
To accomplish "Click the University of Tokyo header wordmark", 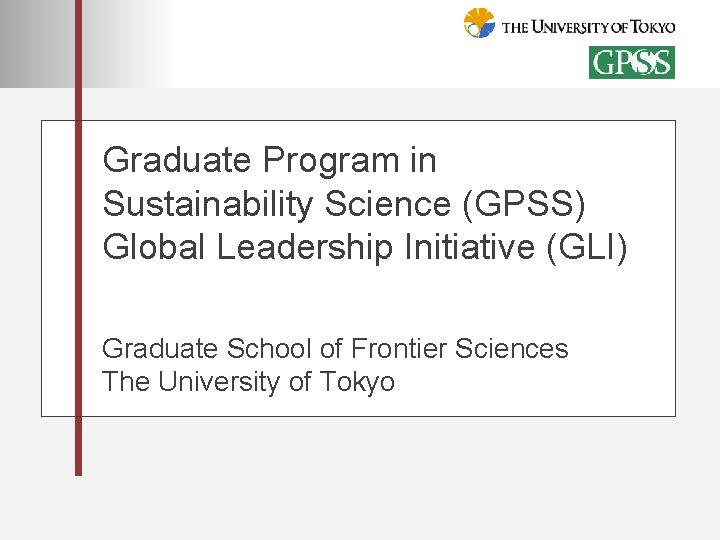I will [588, 27].
